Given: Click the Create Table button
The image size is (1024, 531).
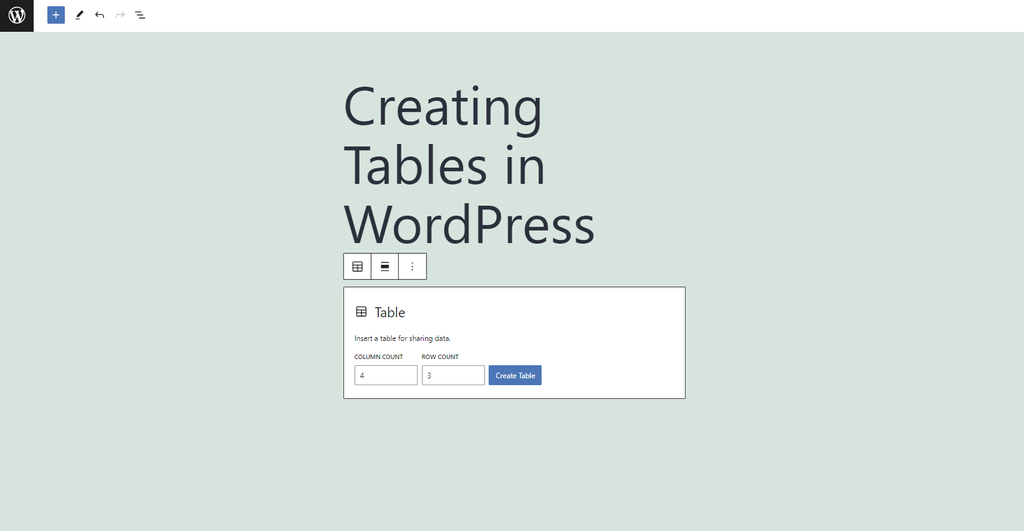Looking at the screenshot, I should [515, 375].
